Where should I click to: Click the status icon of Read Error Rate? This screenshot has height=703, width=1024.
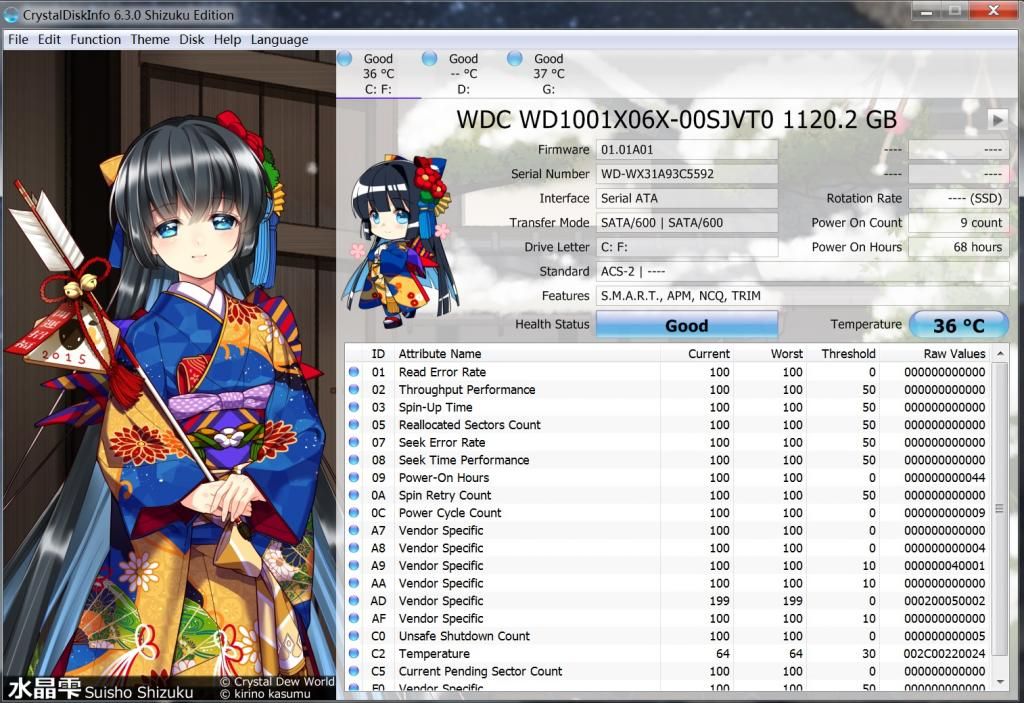(354, 372)
